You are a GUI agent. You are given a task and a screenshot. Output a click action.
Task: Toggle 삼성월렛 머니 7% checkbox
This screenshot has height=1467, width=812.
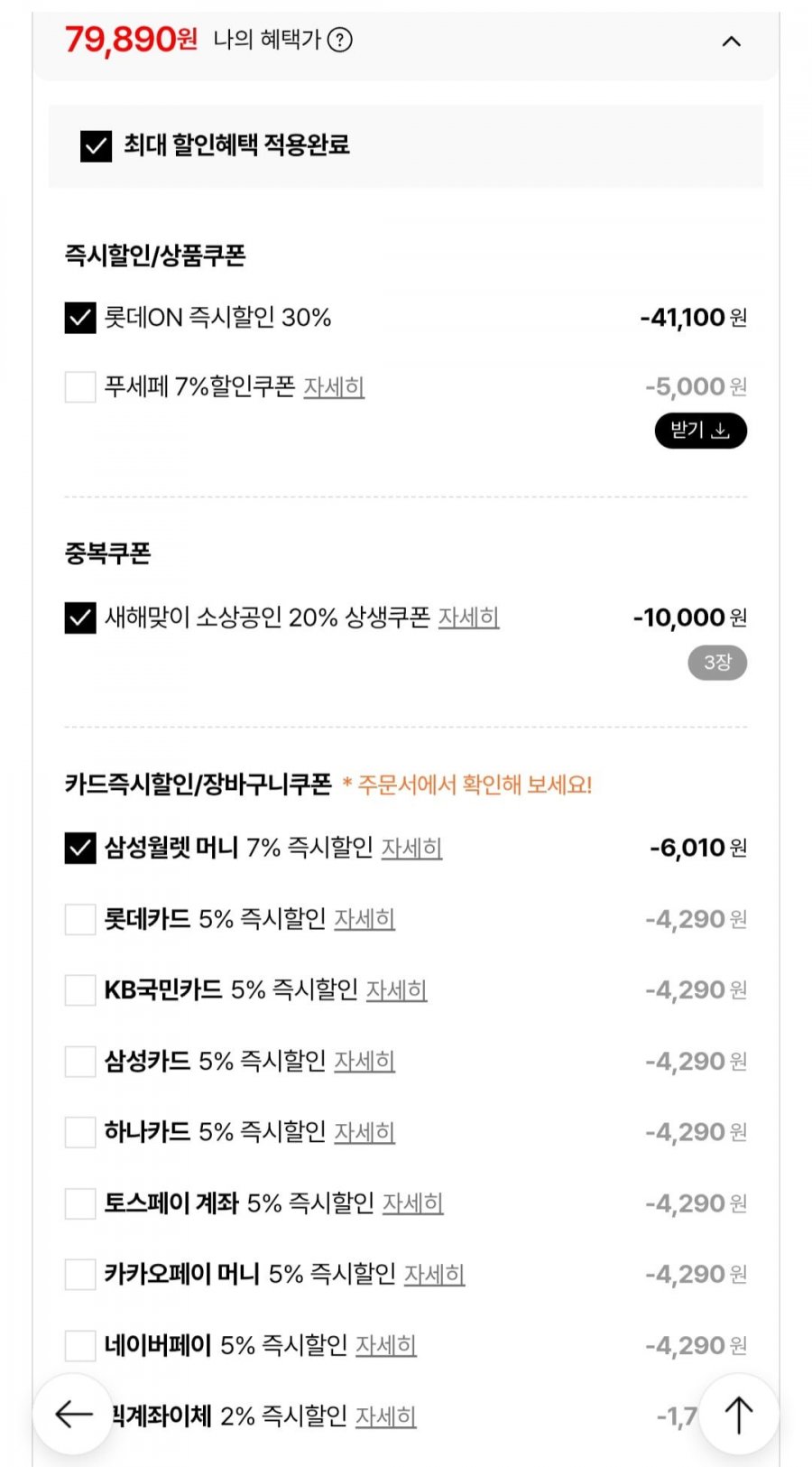tap(80, 848)
